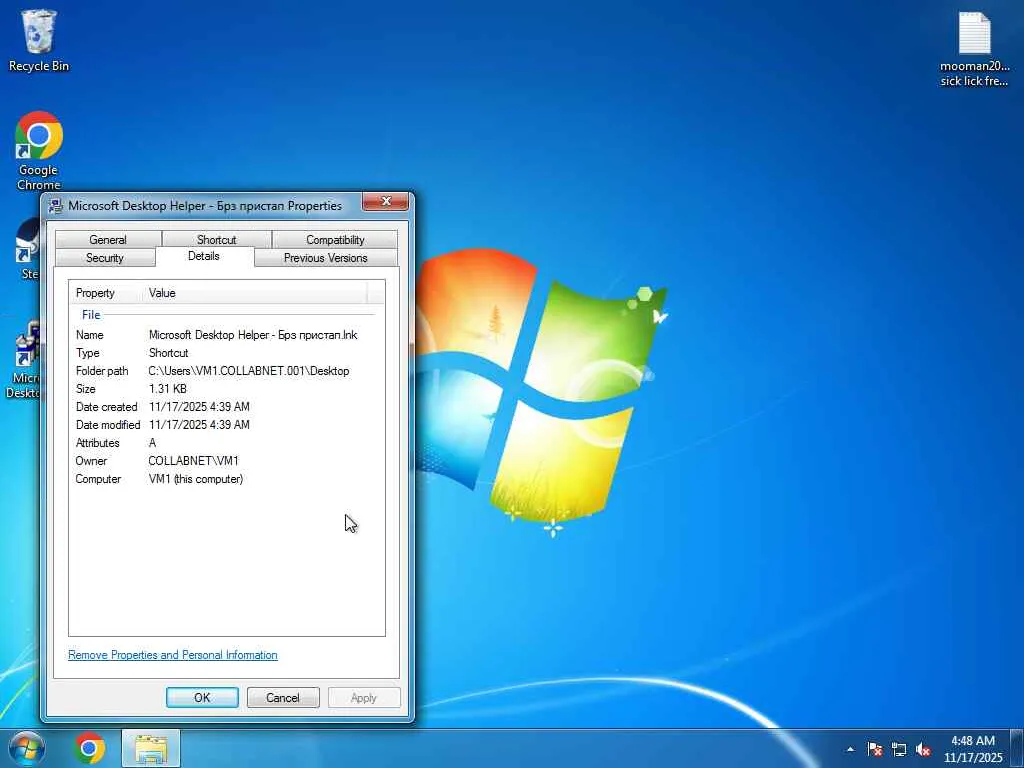Select the Name row value ending in .lnk

coord(253,335)
